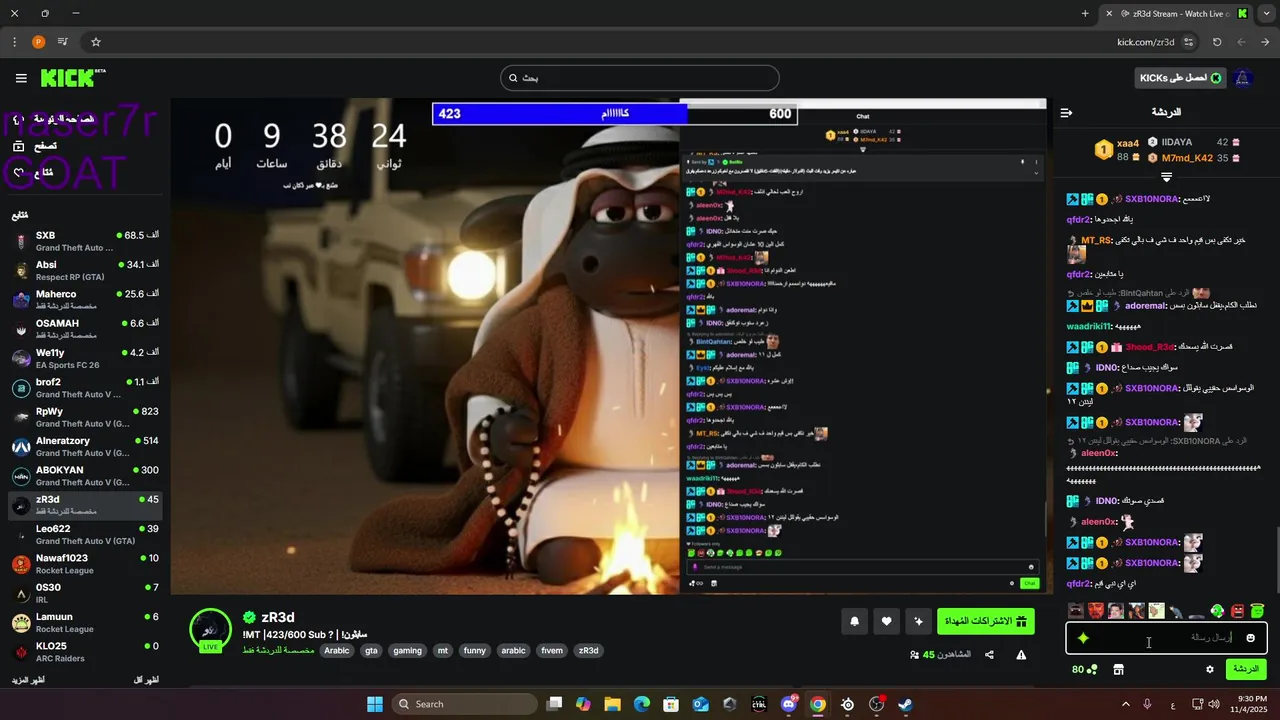
Task: Open ABOKYAN channel in sidebar
Action: pos(84,476)
